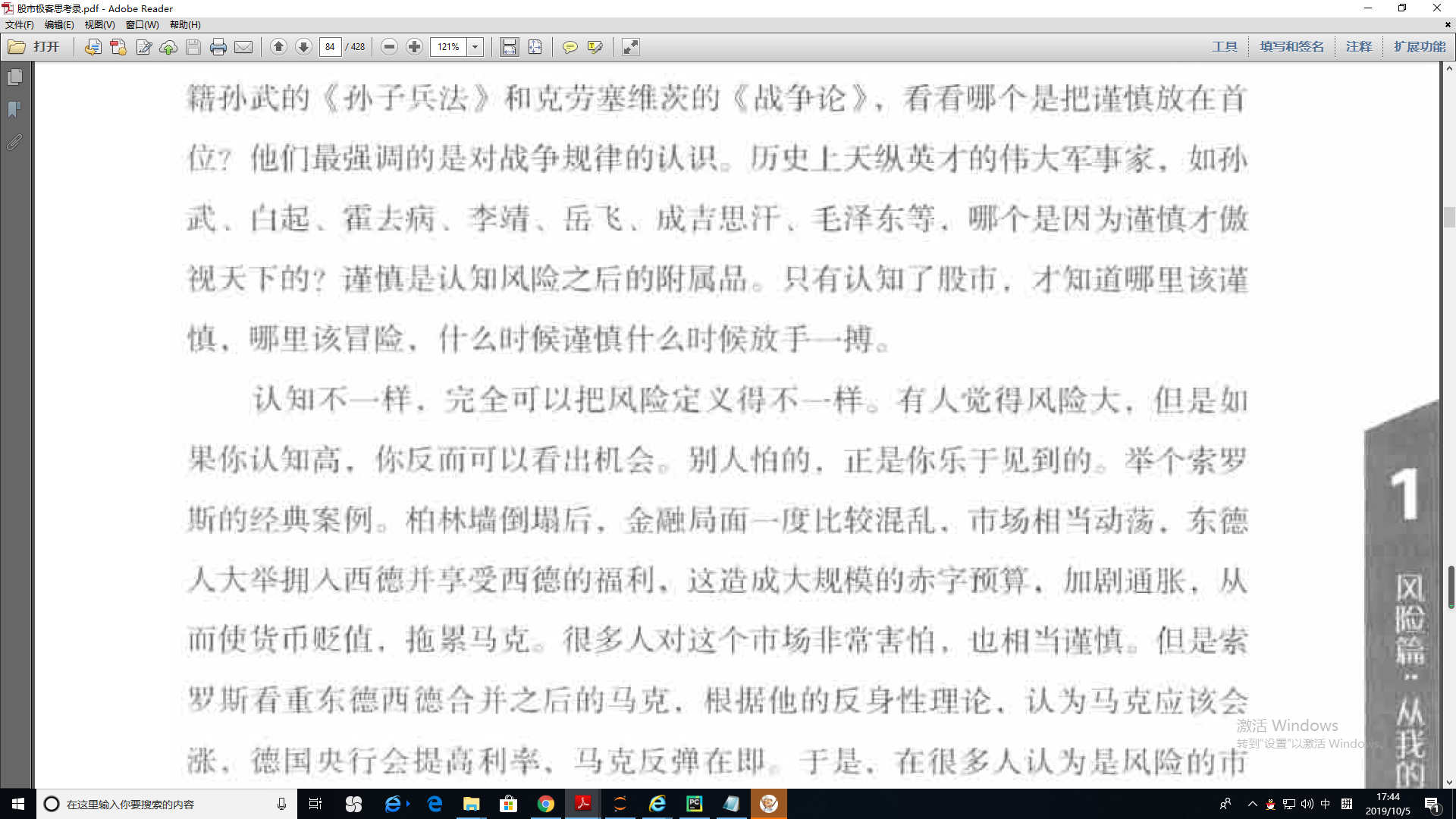1456x819 pixels.
Task: Click the add sticky note comment icon
Action: pos(570,47)
